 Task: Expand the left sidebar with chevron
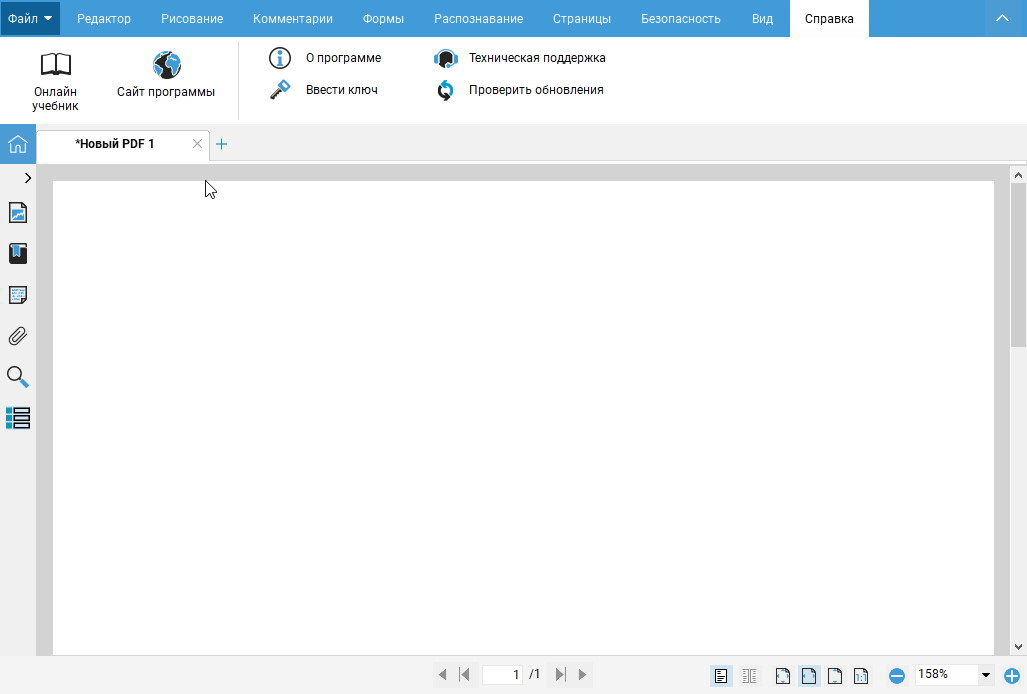28,177
